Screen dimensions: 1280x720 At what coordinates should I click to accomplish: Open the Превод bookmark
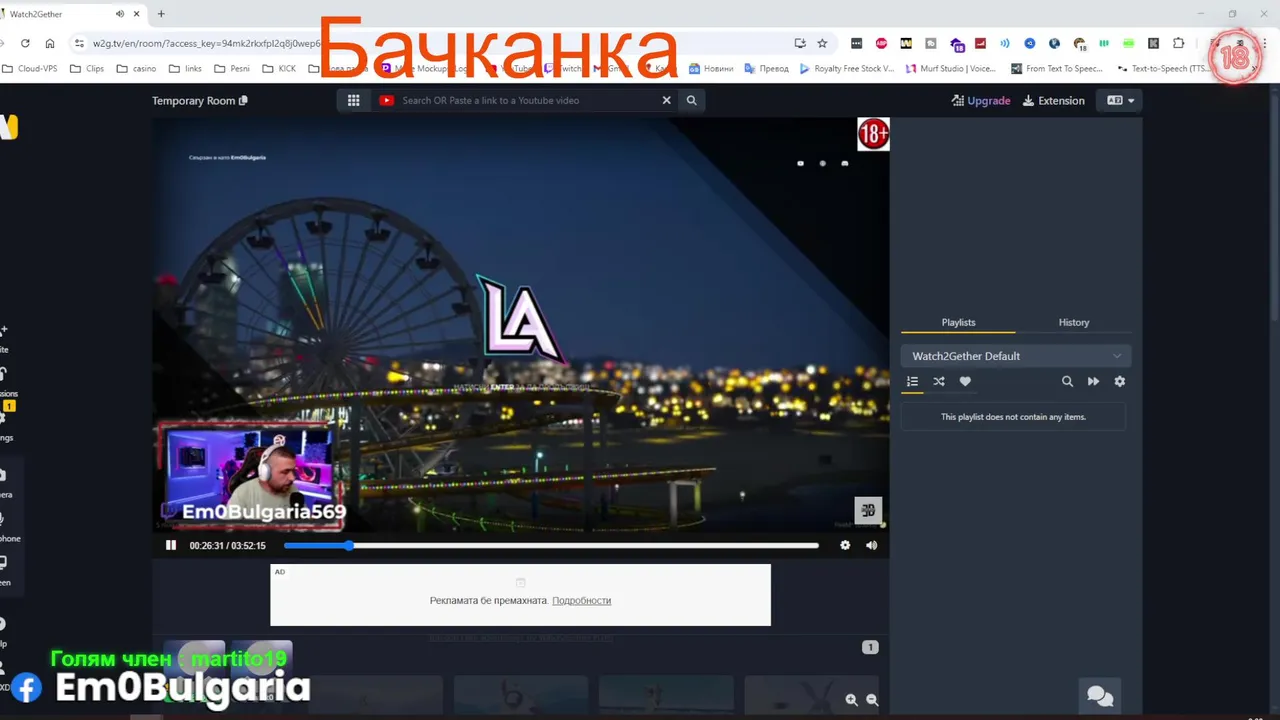[766, 69]
